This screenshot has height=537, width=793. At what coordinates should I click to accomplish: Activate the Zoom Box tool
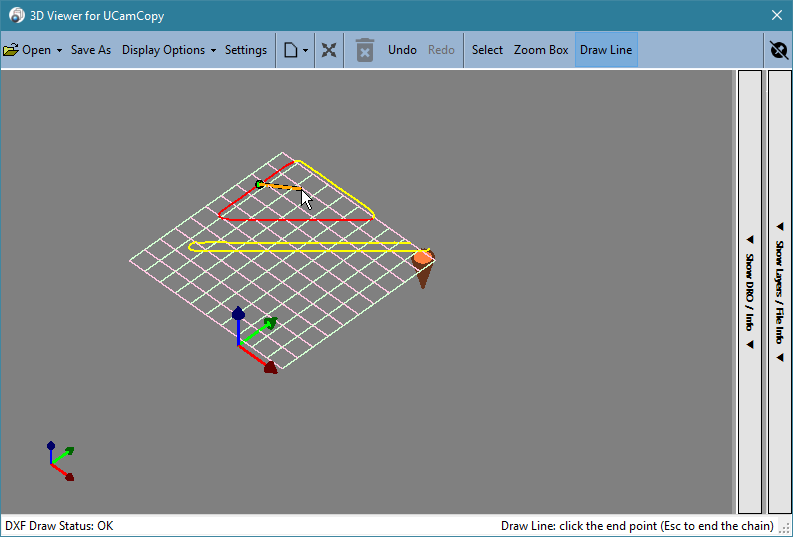tap(541, 50)
